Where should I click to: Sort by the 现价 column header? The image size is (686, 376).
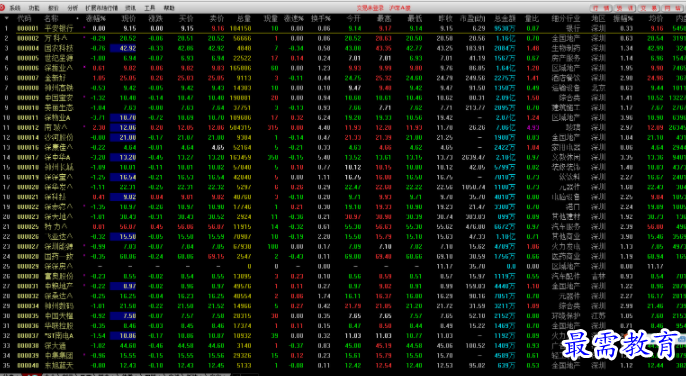(x=129, y=18)
